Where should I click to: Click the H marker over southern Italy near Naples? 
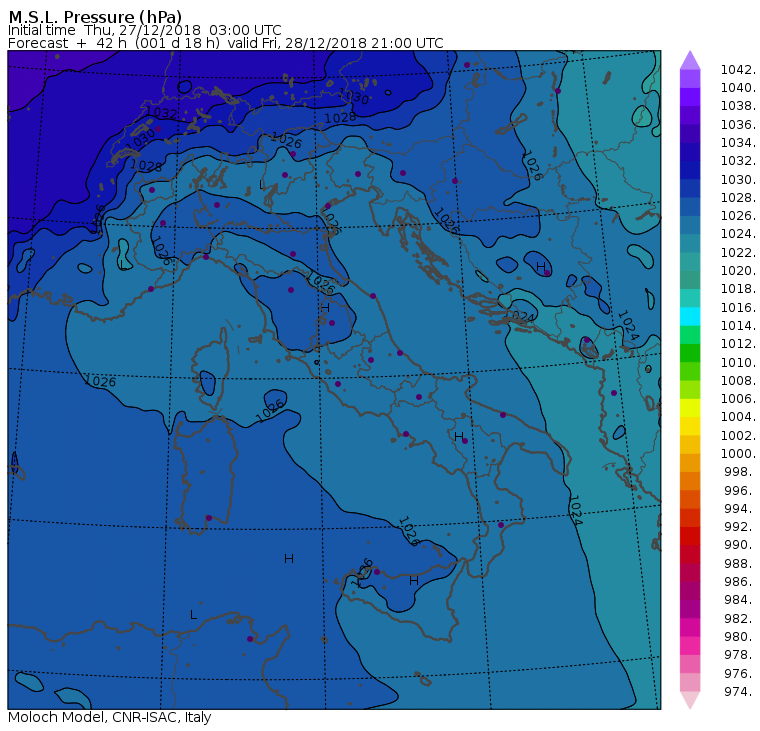[459, 437]
